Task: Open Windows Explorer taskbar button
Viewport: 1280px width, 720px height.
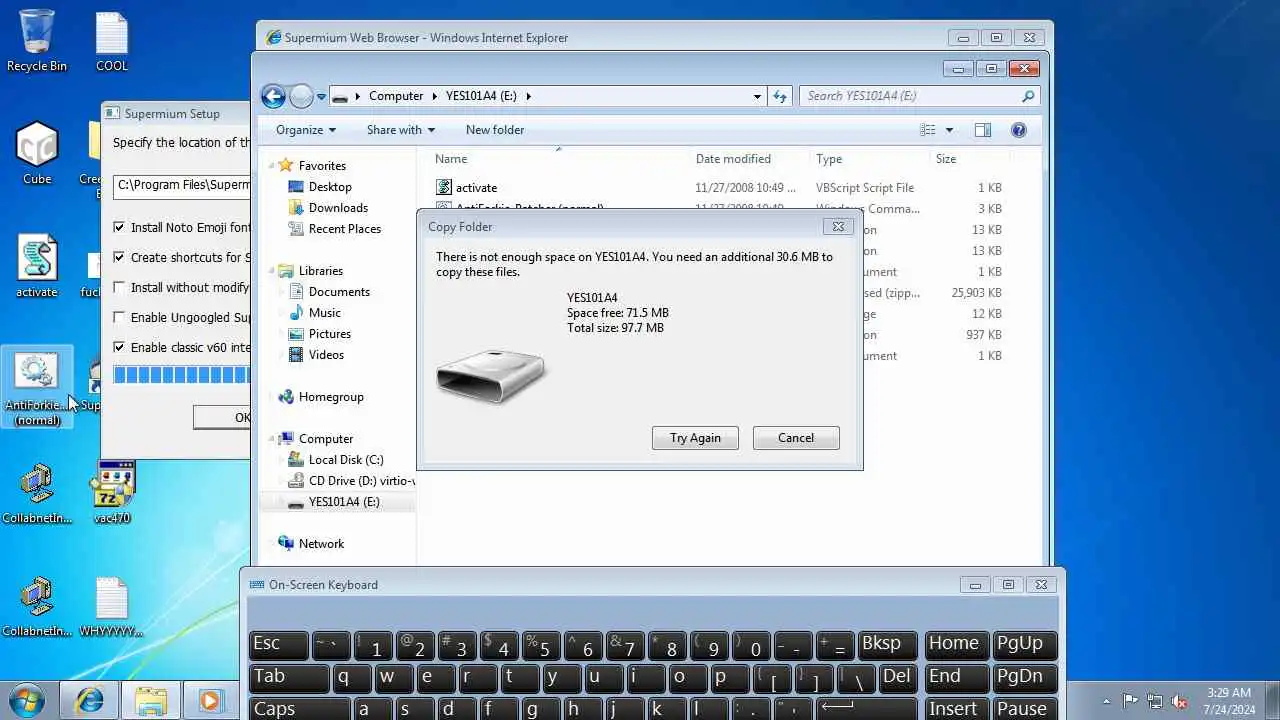Action: pos(150,700)
